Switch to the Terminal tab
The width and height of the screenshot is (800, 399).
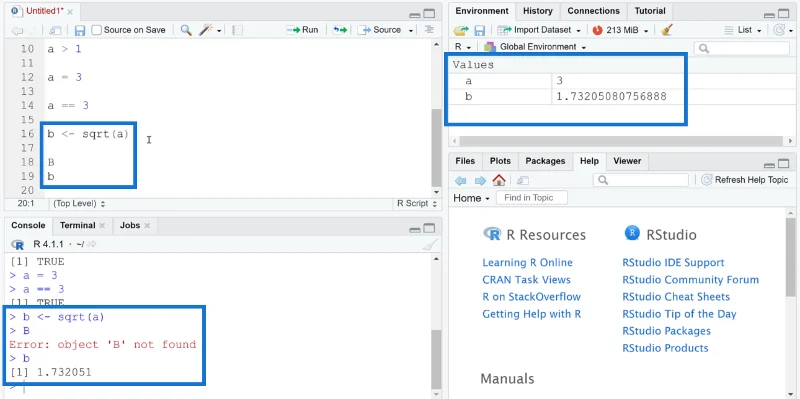coord(77,226)
